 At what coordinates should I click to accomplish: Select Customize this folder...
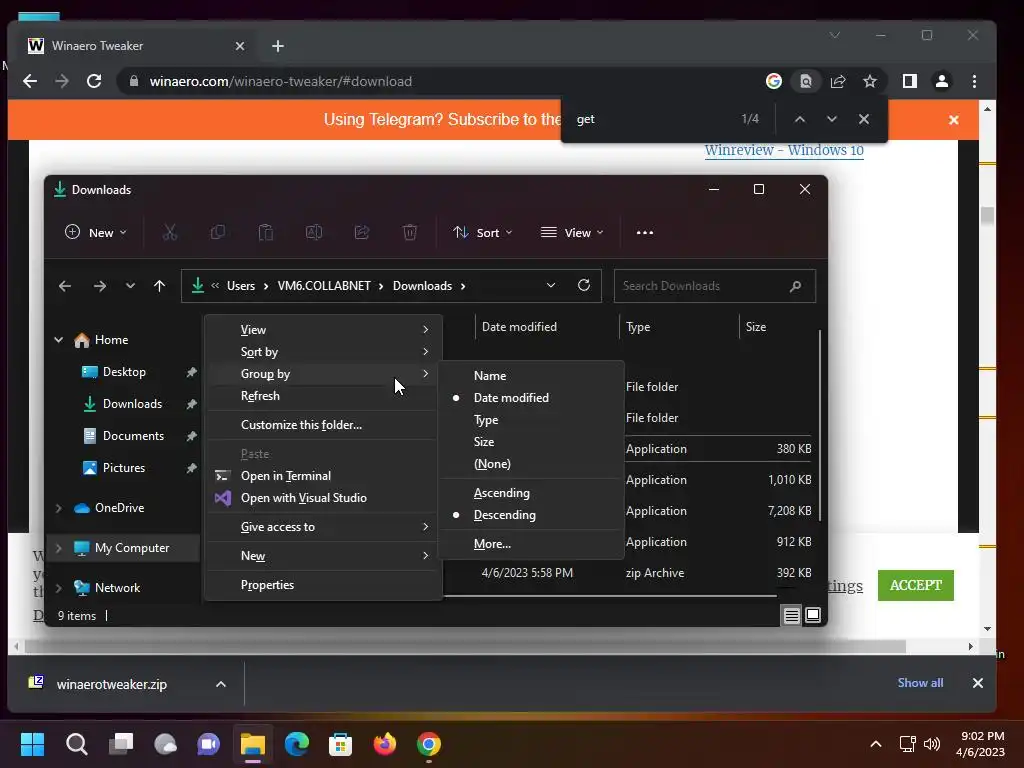[x=323, y=425]
